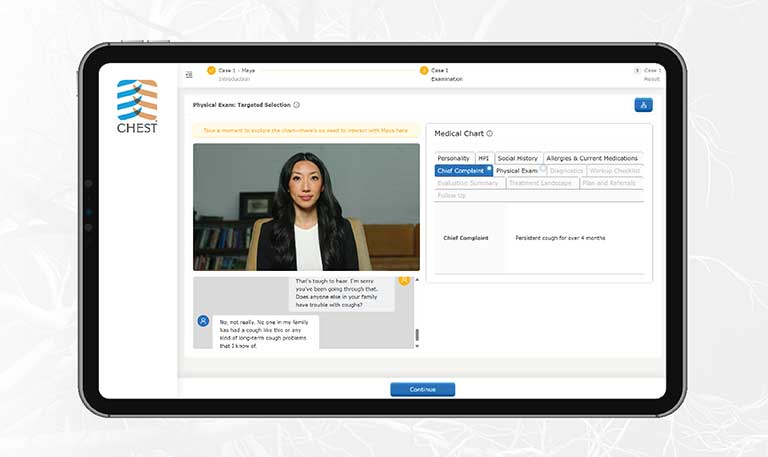
Task: Click the clinician avatar icon in chat
Action: 404,280
